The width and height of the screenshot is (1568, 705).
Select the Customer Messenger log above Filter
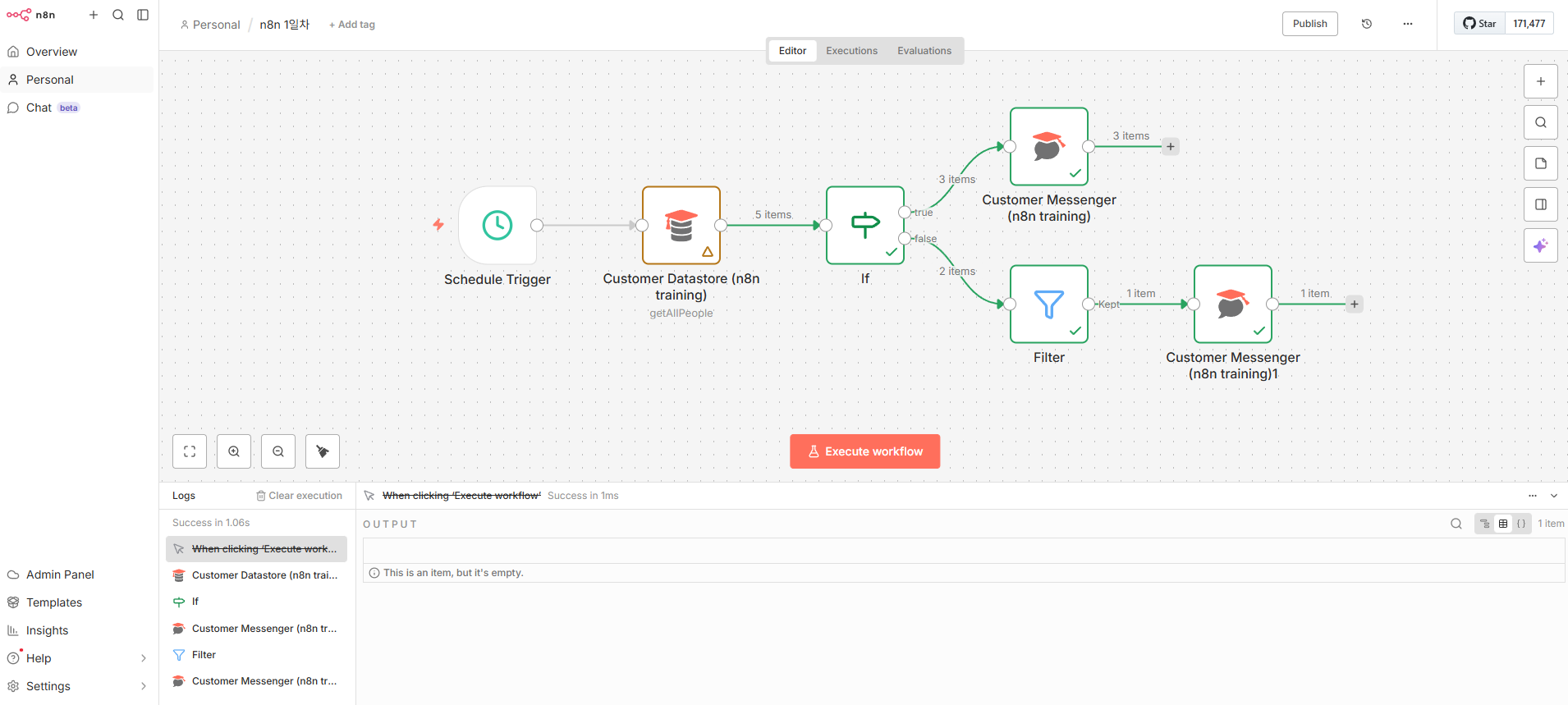(x=256, y=629)
